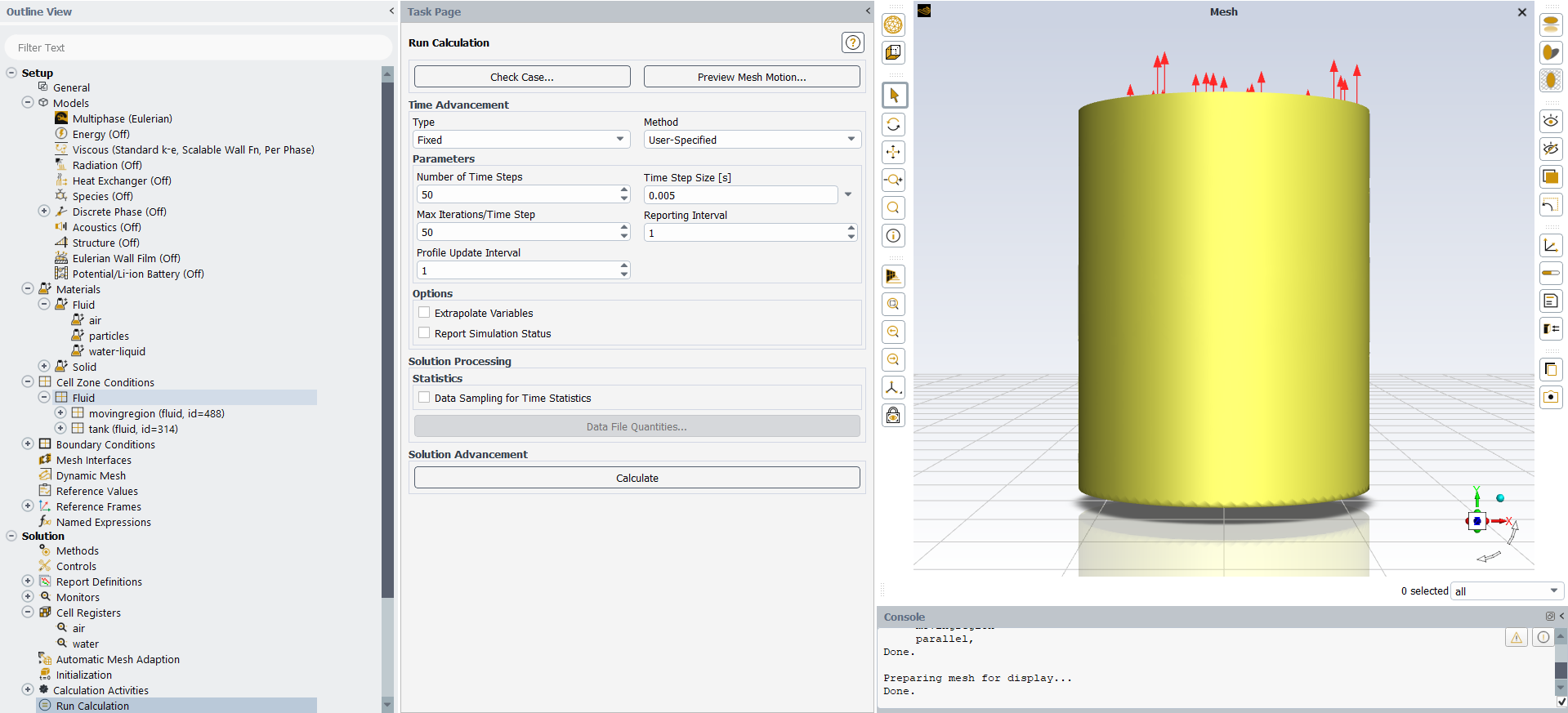Enable Extrapolate Variables option
The width and height of the screenshot is (1568, 713).
click(x=424, y=313)
